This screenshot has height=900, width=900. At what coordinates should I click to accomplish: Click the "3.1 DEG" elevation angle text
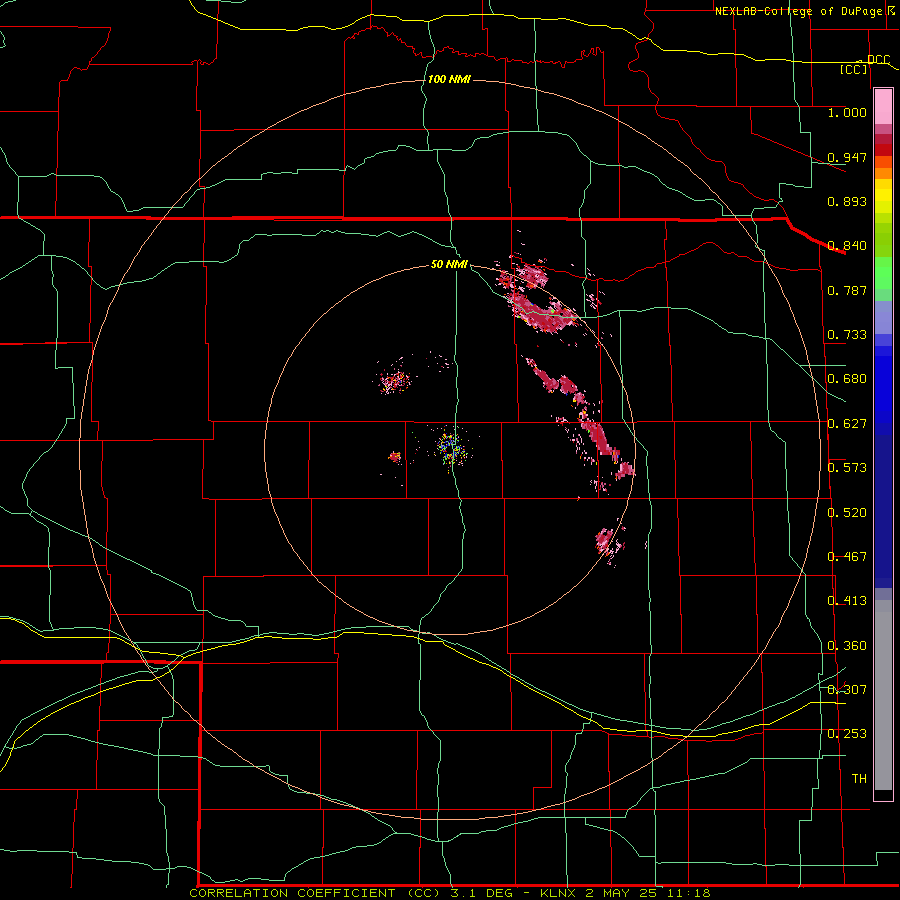[x=480, y=893]
